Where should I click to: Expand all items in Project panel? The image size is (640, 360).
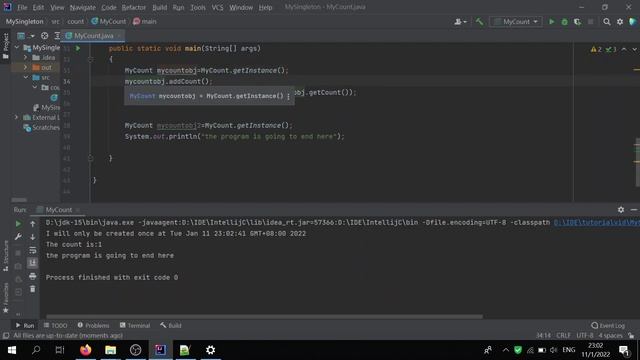point(57,36)
